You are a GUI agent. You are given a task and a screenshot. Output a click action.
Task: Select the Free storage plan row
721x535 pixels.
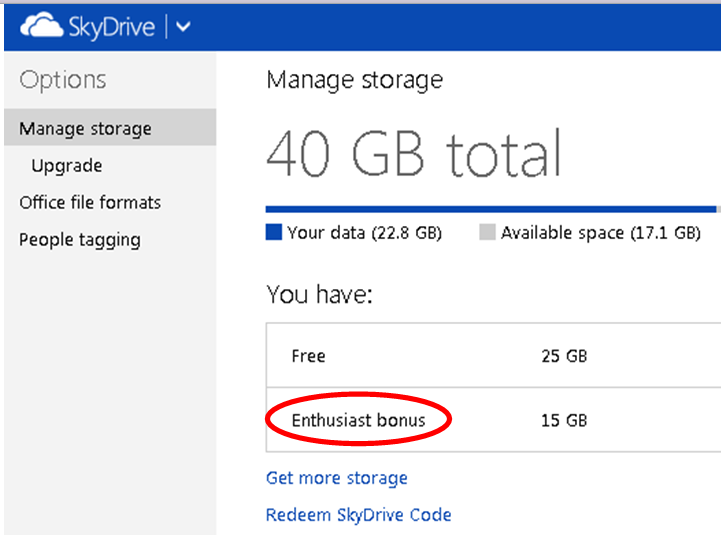click(x=308, y=356)
